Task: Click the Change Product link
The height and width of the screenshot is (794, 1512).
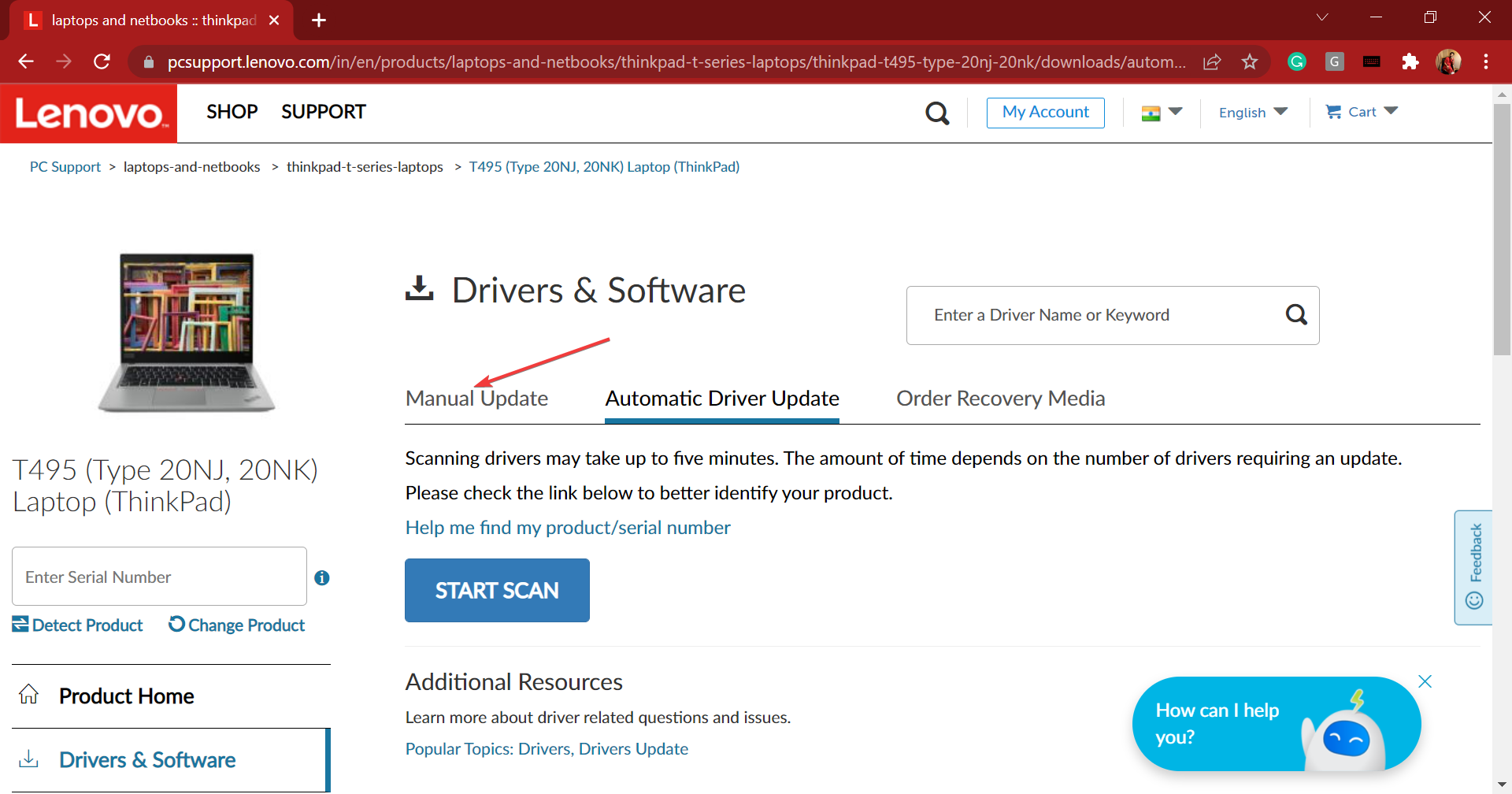Action: pyautogui.click(x=237, y=625)
